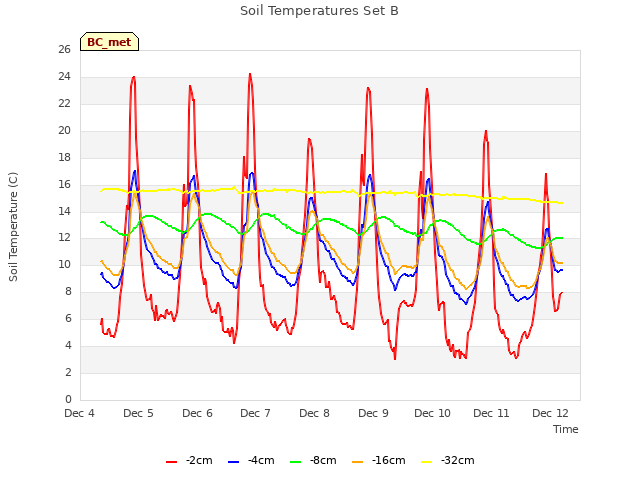This screenshot has height=480, width=640.
Task: Click the Dec 12 x-axis tick label
Action: 550,413
